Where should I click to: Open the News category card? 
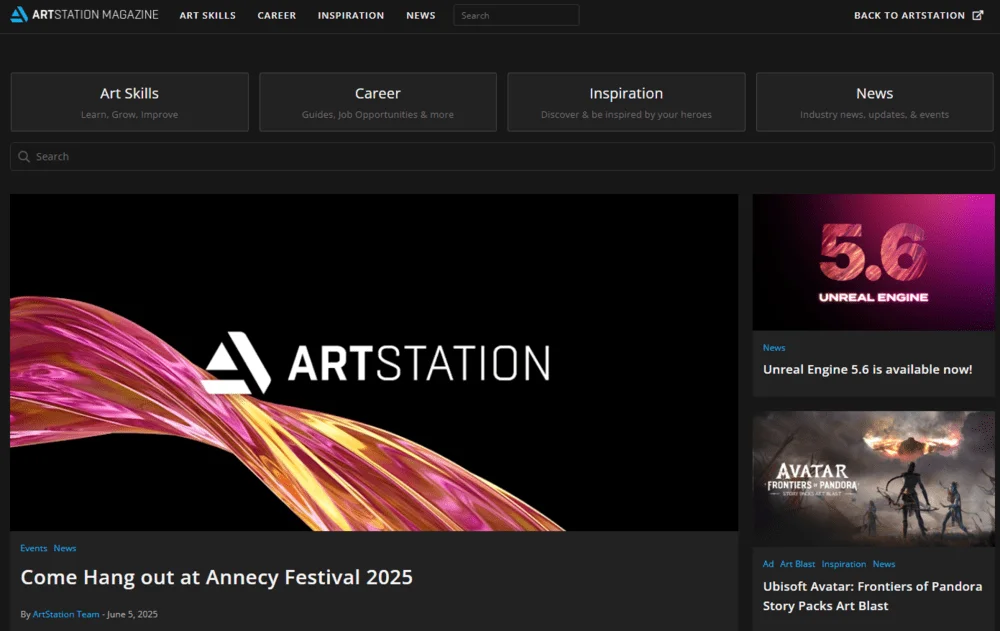pos(874,102)
